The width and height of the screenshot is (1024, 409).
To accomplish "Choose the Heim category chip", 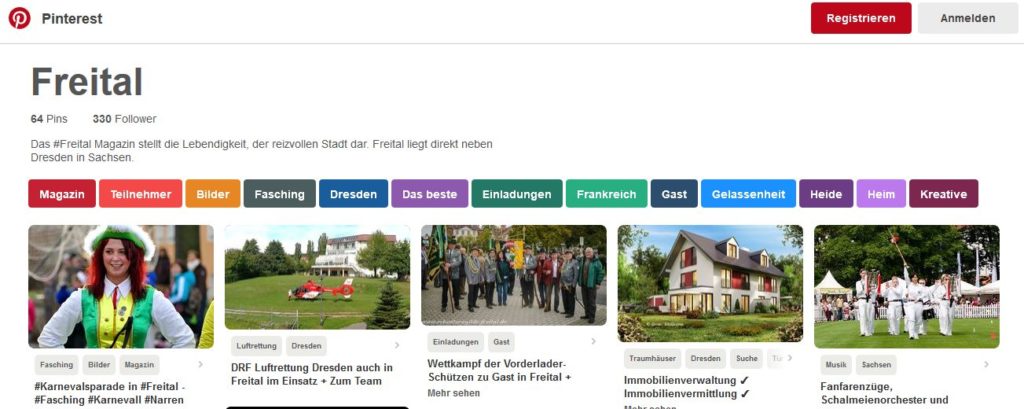I will (x=881, y=194).
